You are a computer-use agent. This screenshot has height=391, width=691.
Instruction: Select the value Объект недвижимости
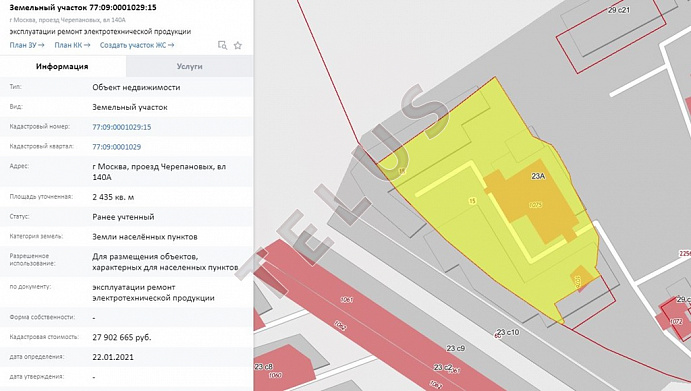[x=136, y=87]
